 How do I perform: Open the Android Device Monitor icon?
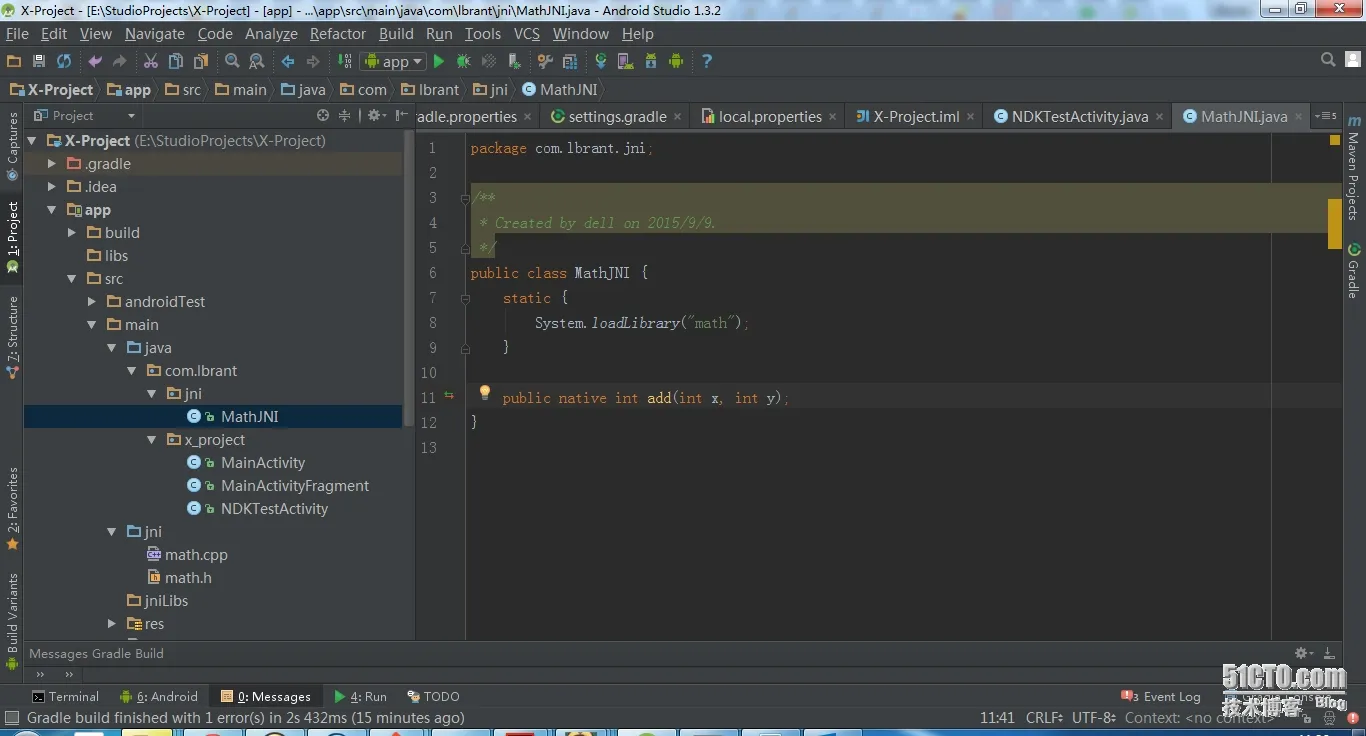[x=676, y=61]
